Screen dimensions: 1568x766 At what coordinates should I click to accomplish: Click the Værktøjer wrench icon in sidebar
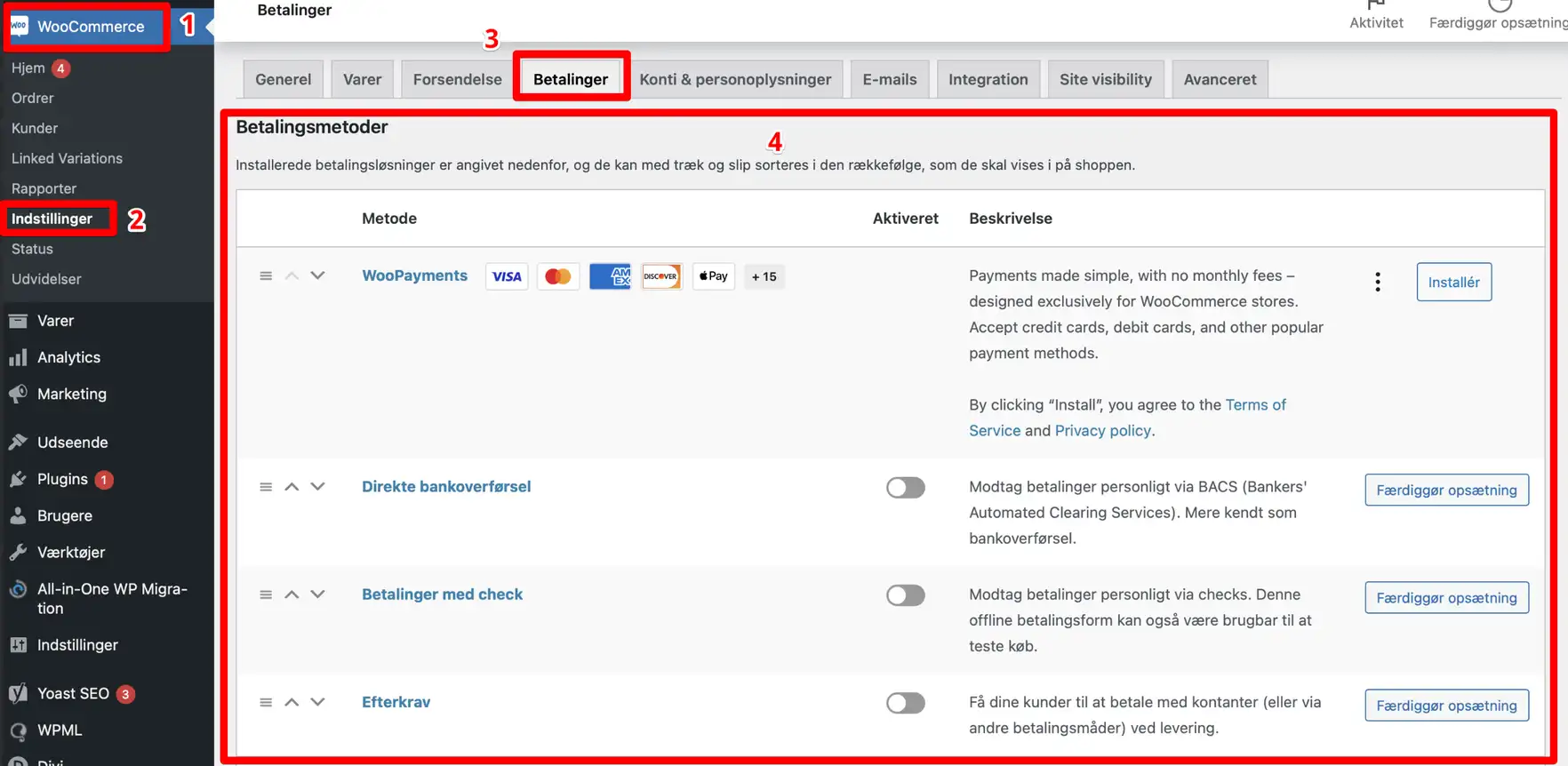point(18,553)
